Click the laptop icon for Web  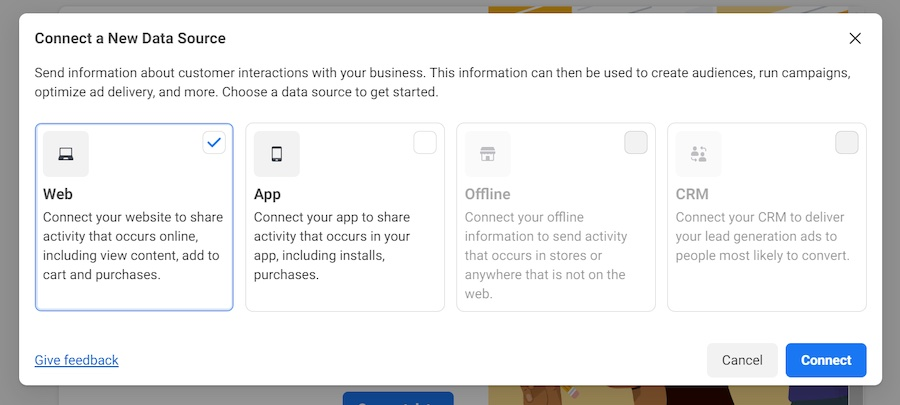[x=66, y=154]
